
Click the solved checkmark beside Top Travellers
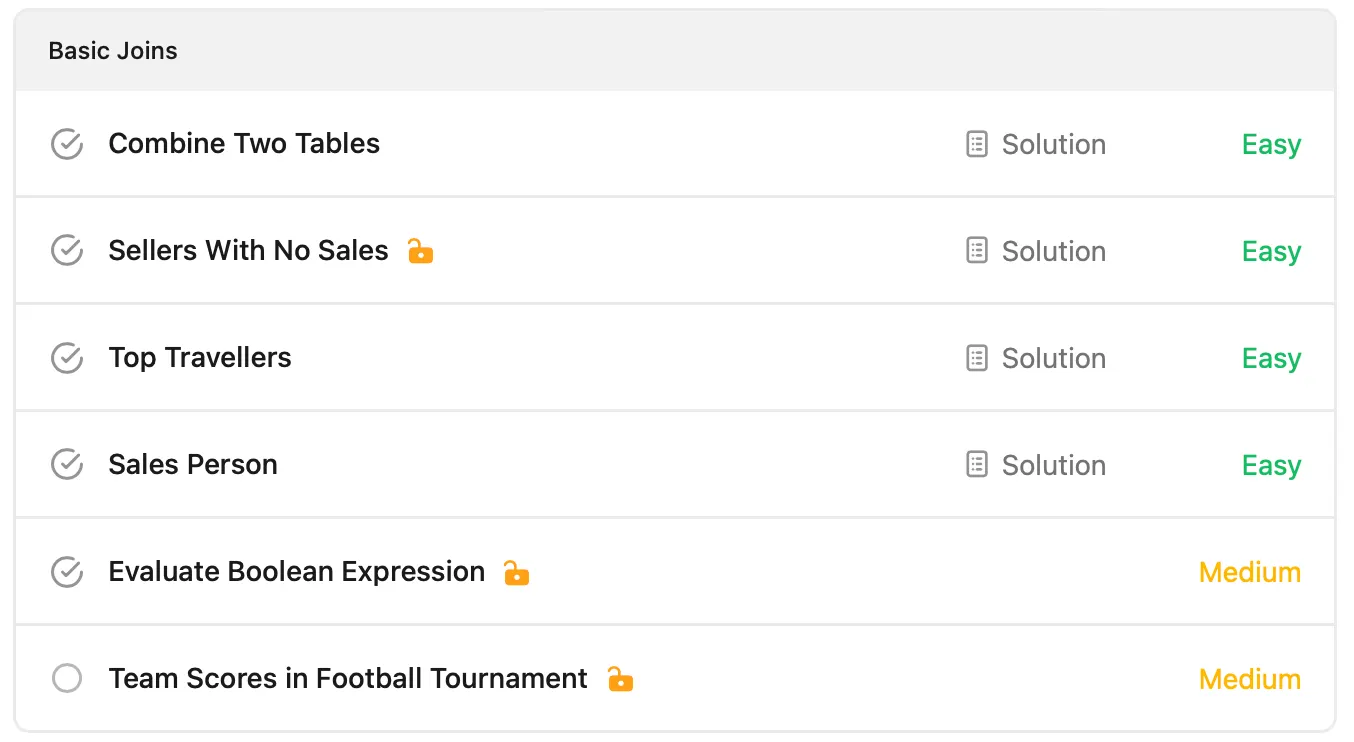pos(67,358)
